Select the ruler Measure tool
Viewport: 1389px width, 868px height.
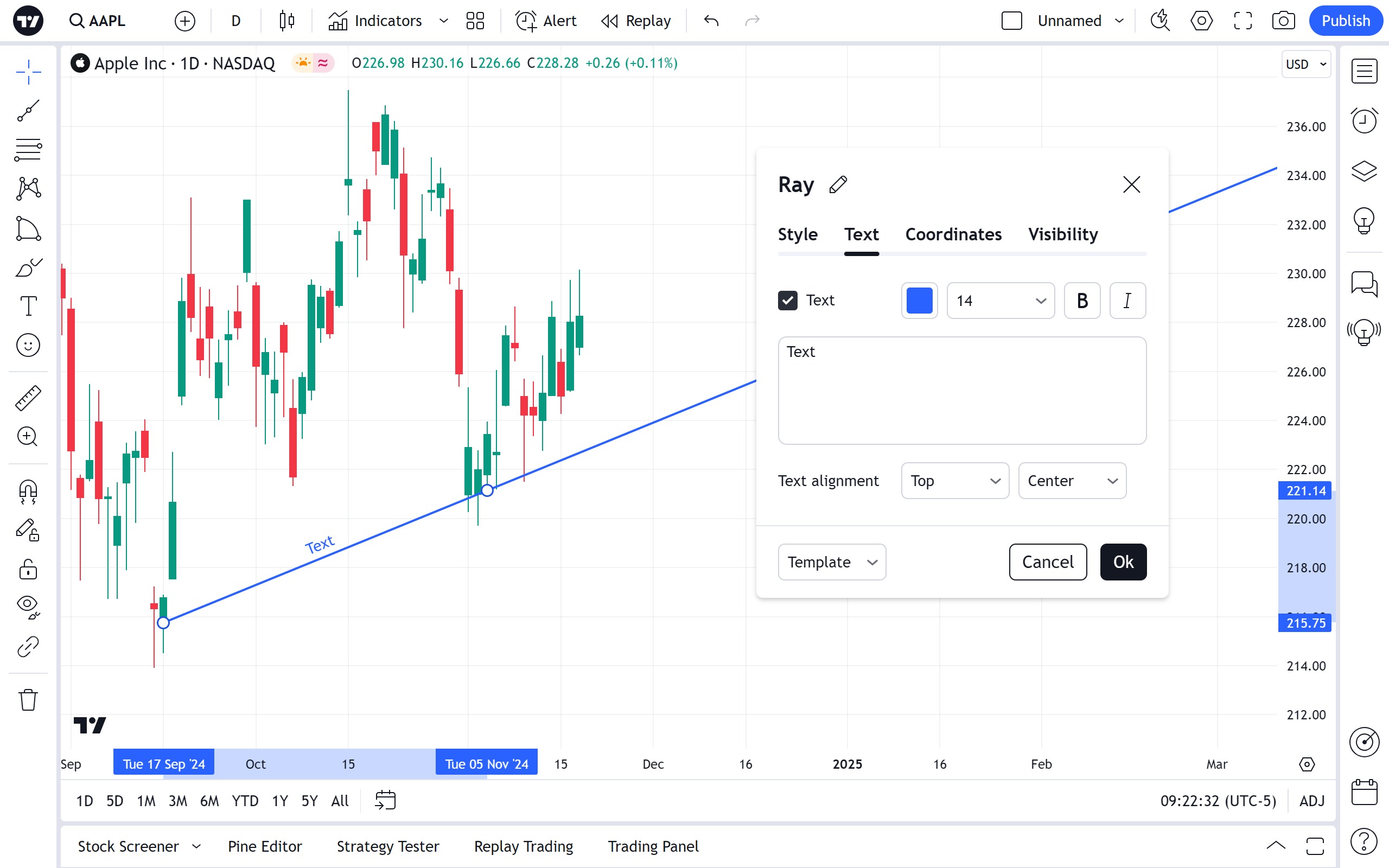click(x=28, y=398)
